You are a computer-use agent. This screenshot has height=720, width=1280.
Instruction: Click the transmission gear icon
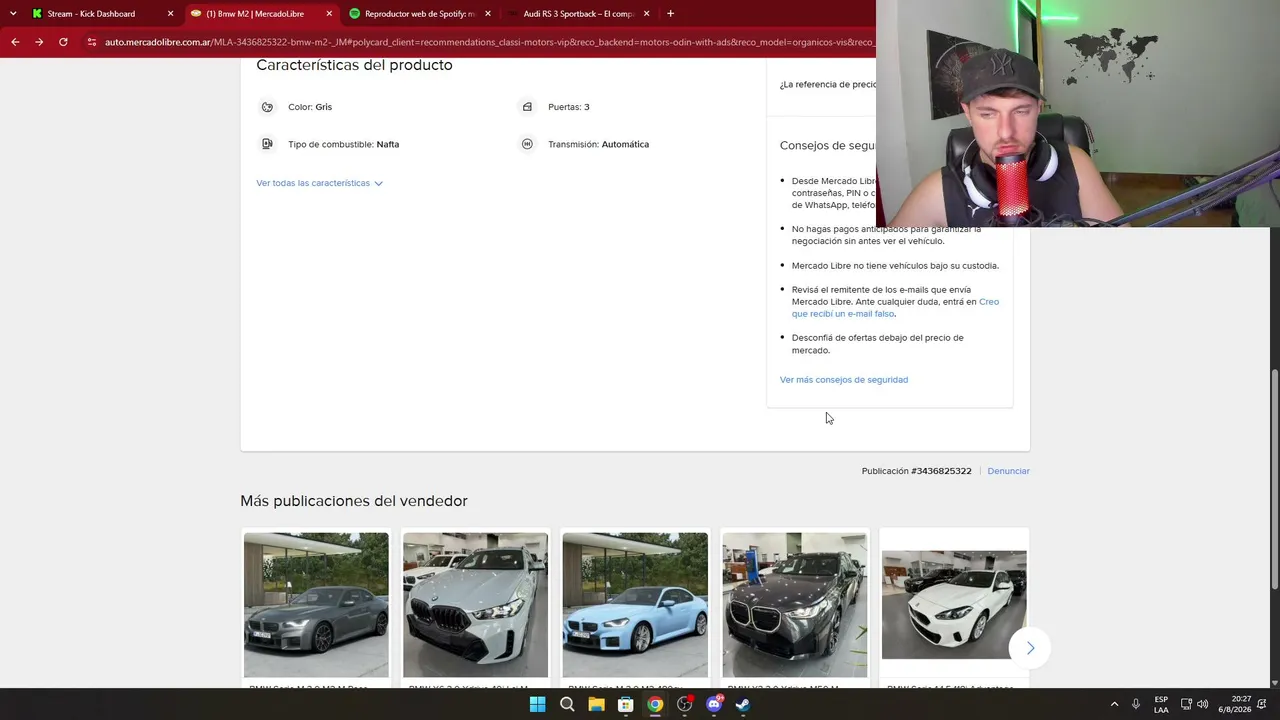tap(527, 144)
